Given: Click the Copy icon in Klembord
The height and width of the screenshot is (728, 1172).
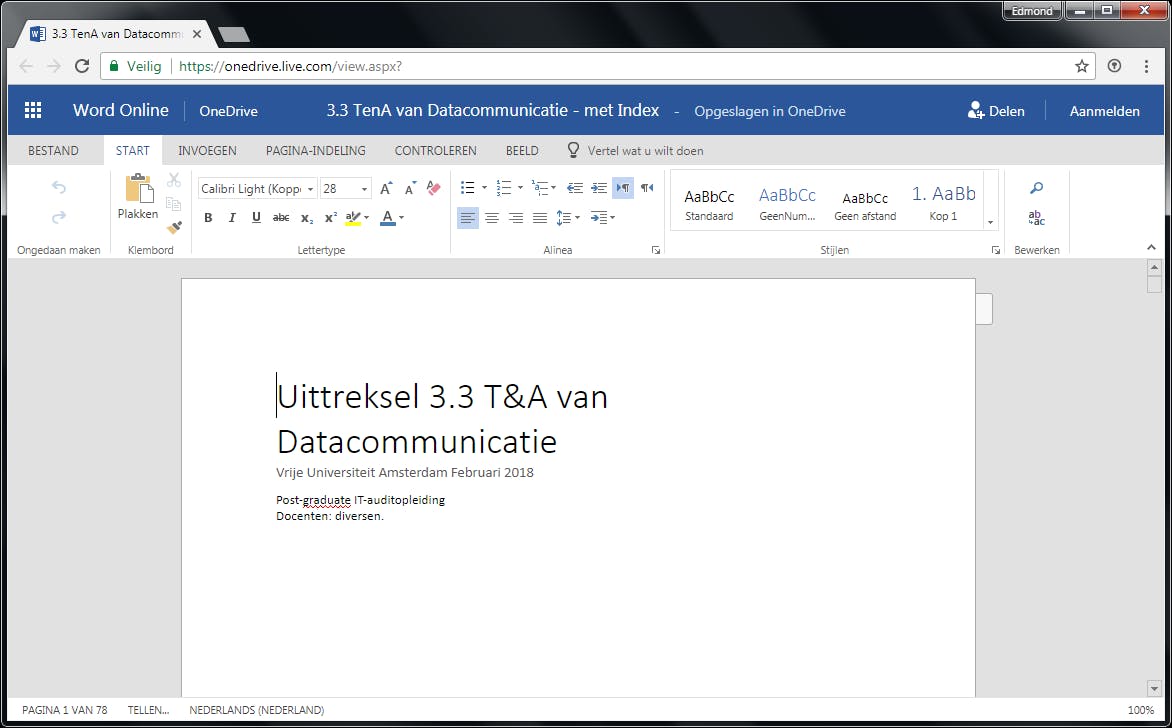Looking at the screenshot, I should click(x=173, y=203).
